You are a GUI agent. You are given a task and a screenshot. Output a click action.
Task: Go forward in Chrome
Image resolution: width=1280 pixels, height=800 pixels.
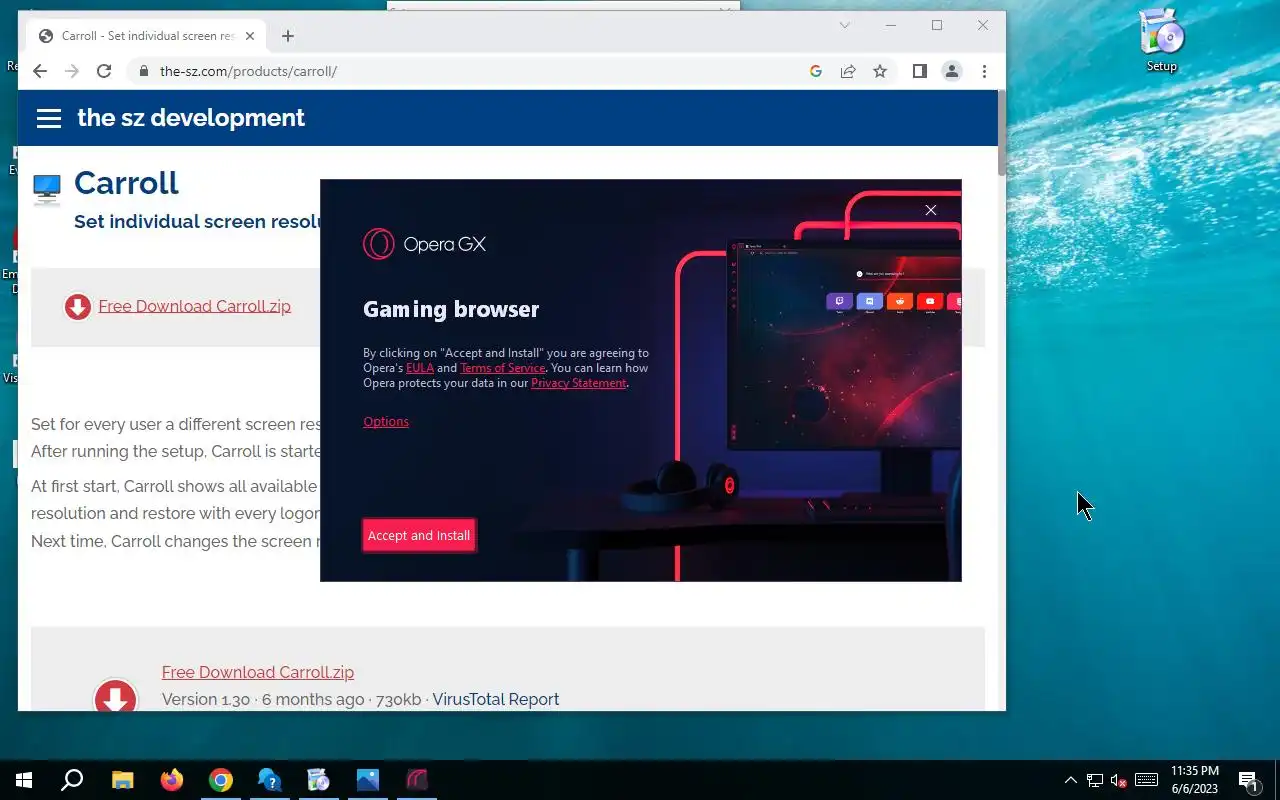(x=72, y=71)
